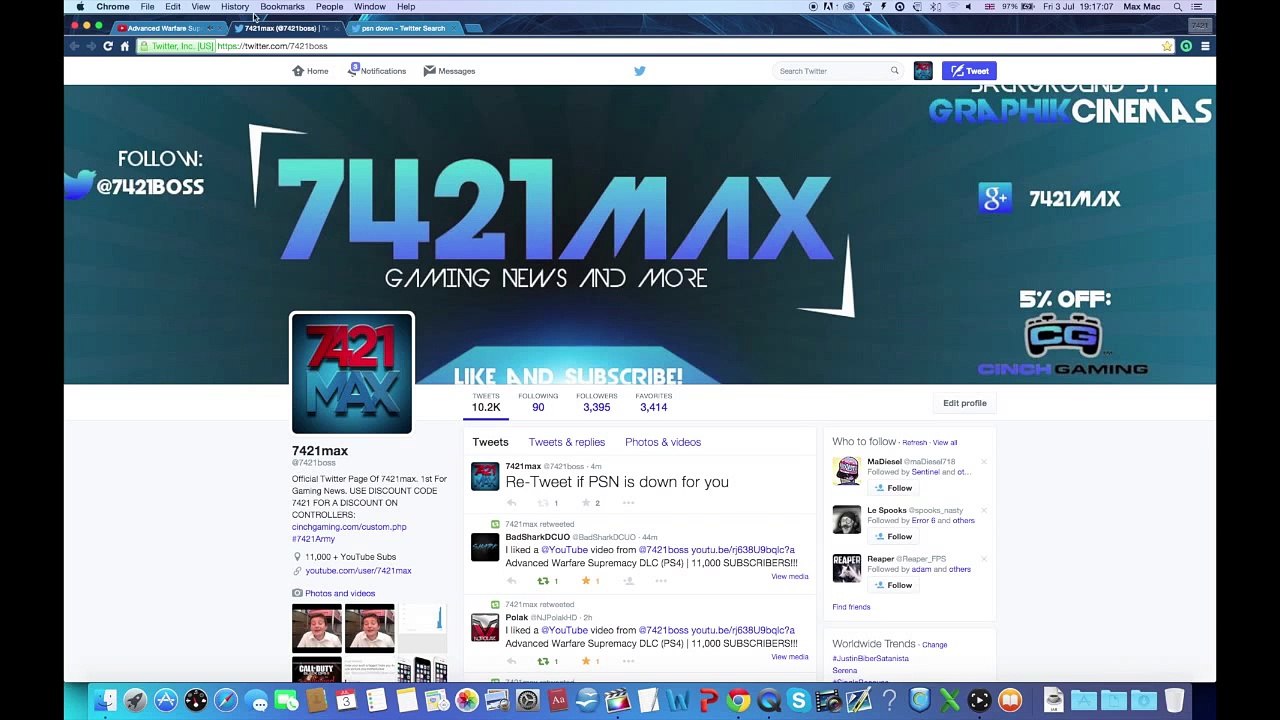Viewport: 1280px width, 720px height.
Task: Reload the page in Chrome
Action: pyautogui.click(x=108, y=46)
